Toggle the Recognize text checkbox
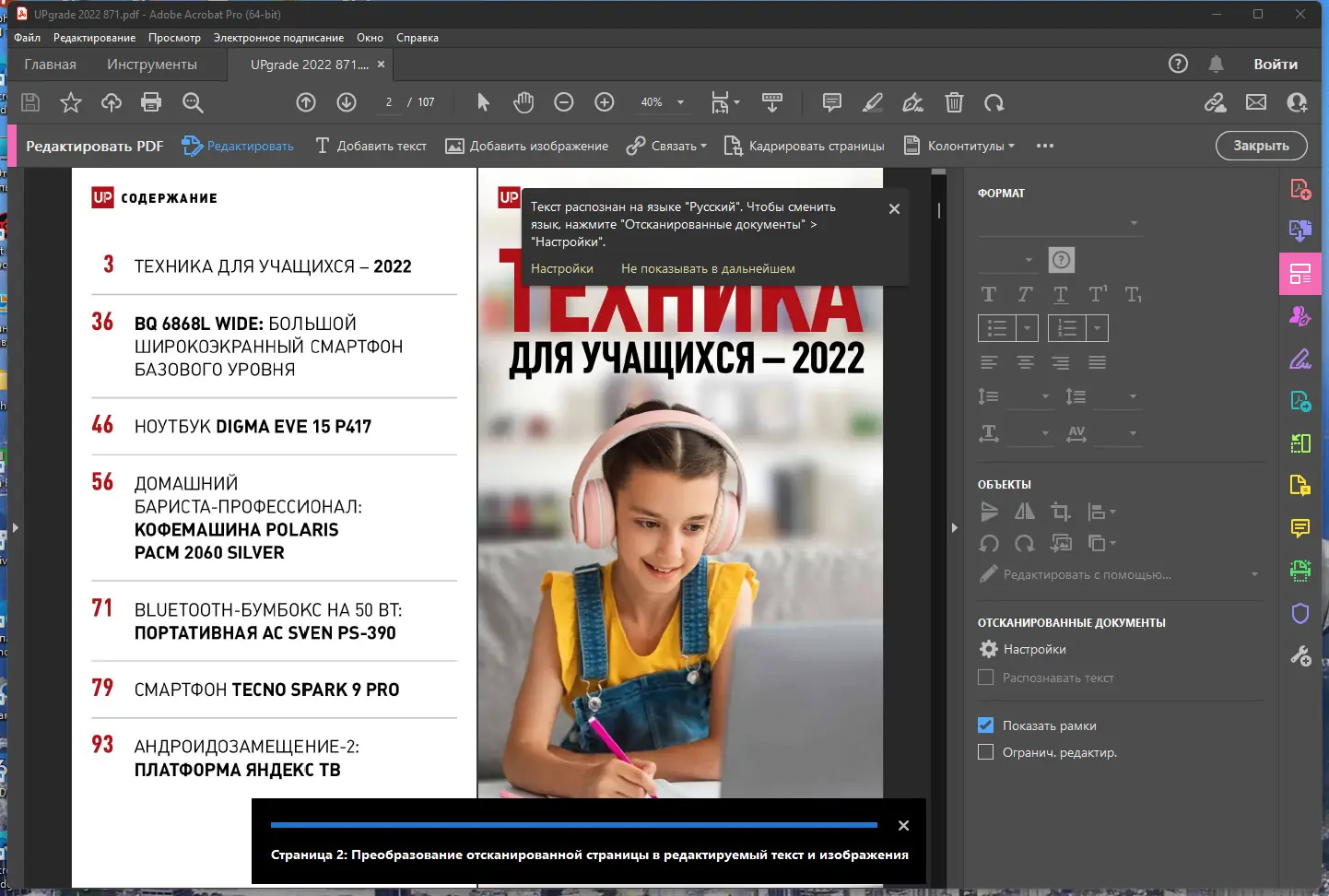This screenshot has width=1329, height=896. pos(985,678)
